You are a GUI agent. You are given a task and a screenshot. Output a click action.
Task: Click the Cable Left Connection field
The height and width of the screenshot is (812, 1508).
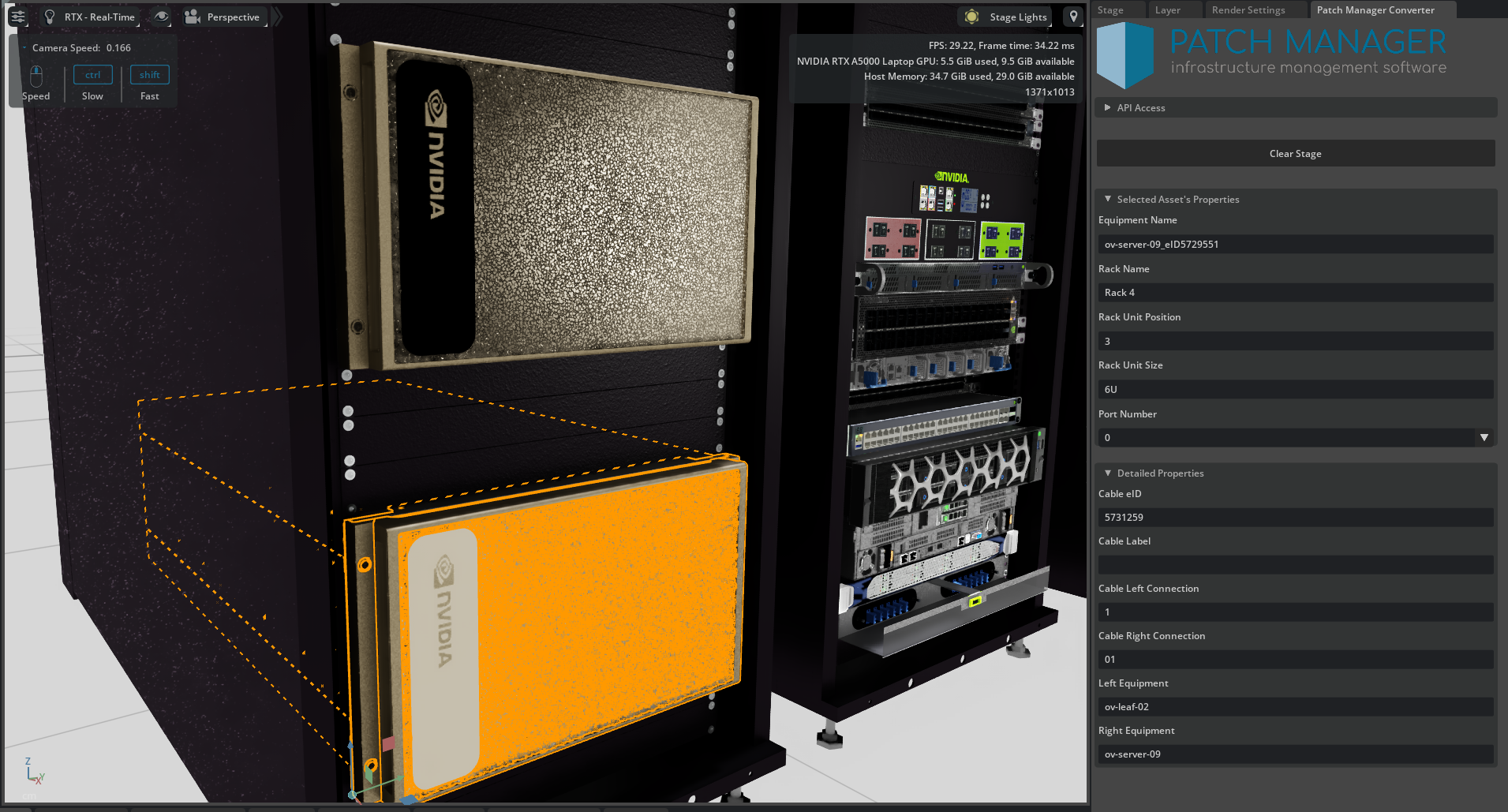[1296, 612]
